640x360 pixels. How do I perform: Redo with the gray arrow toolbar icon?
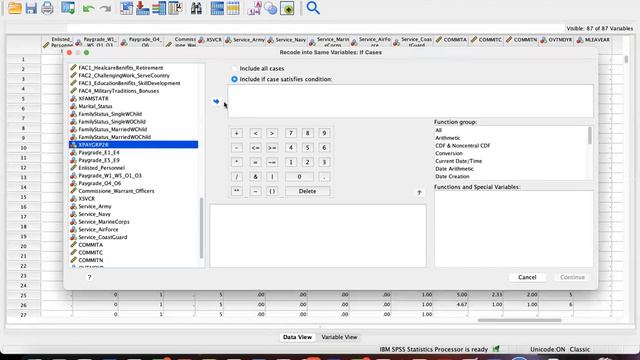click(106, 8)
